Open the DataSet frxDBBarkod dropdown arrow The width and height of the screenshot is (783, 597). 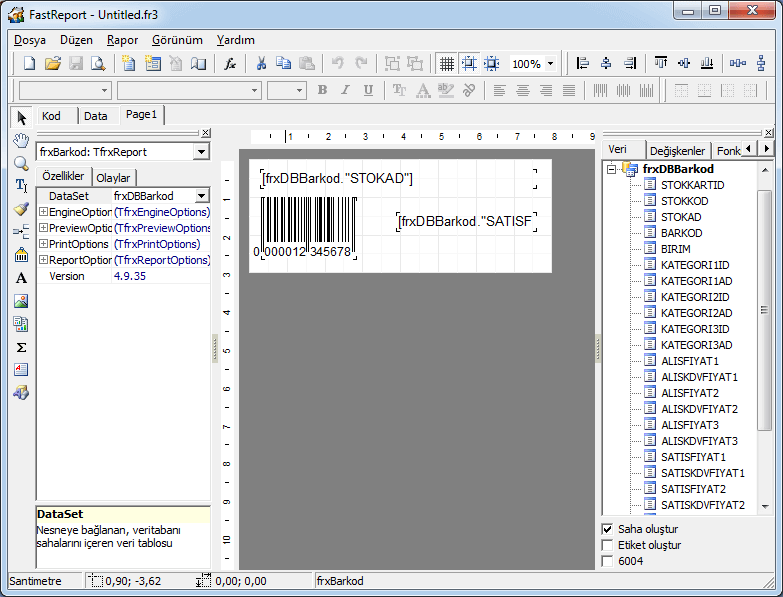coord(202,196)
